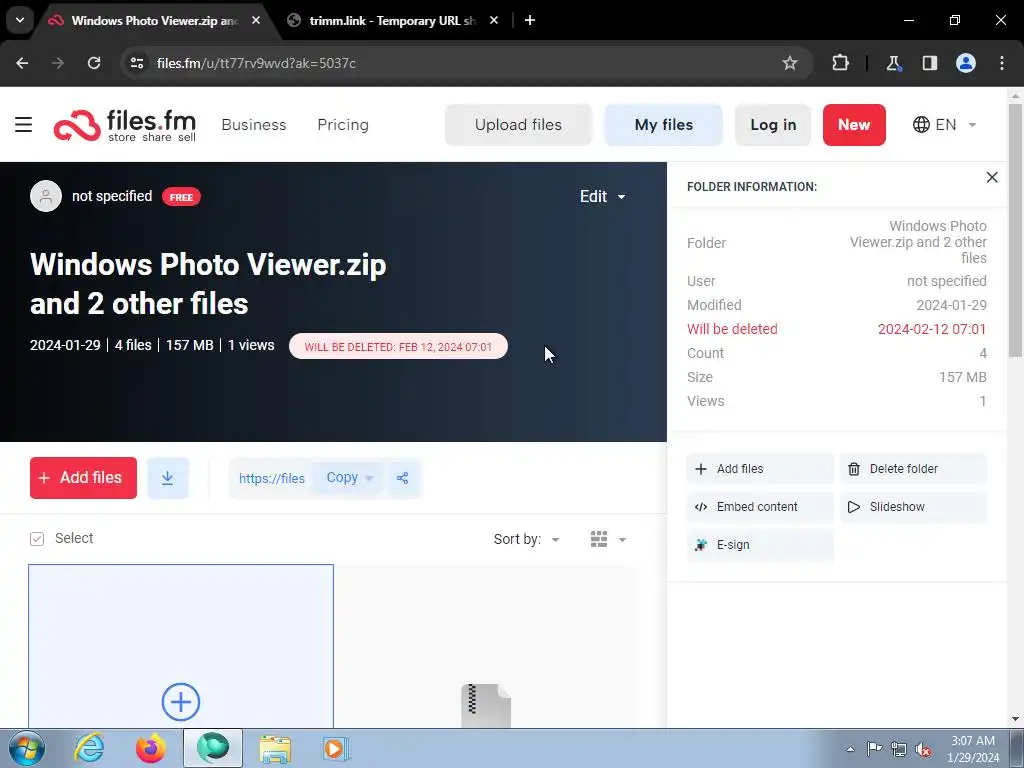
Task: Click the Chrome Labs flask icon
Action: 893,63
